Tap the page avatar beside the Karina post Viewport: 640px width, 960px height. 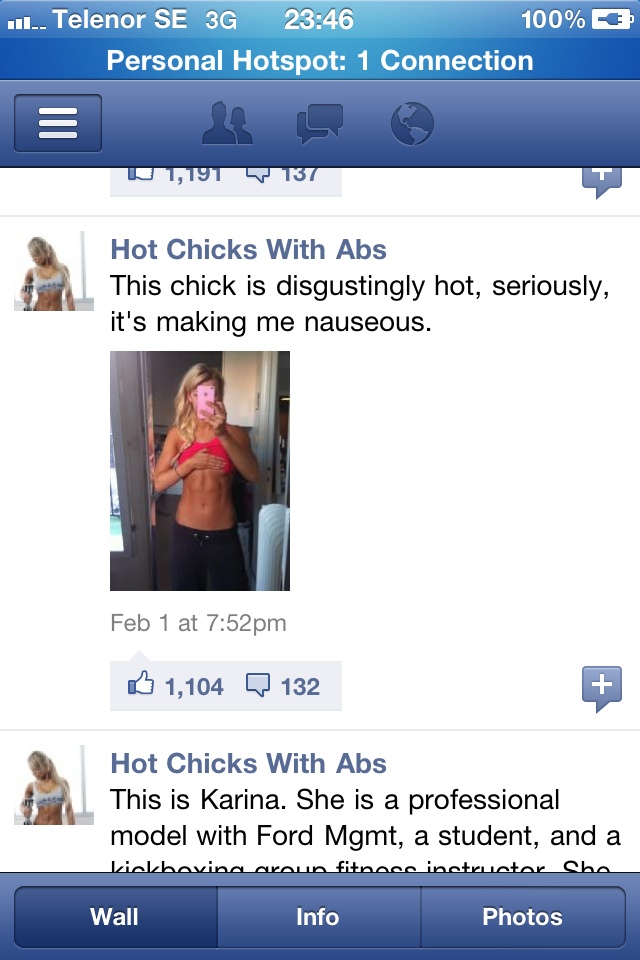54,785
